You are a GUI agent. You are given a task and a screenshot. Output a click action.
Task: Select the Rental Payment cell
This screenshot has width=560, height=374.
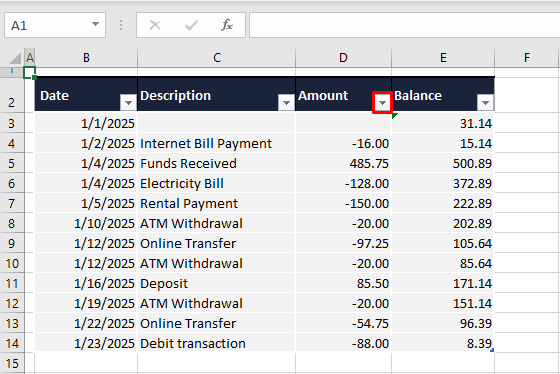click(216, 203)
